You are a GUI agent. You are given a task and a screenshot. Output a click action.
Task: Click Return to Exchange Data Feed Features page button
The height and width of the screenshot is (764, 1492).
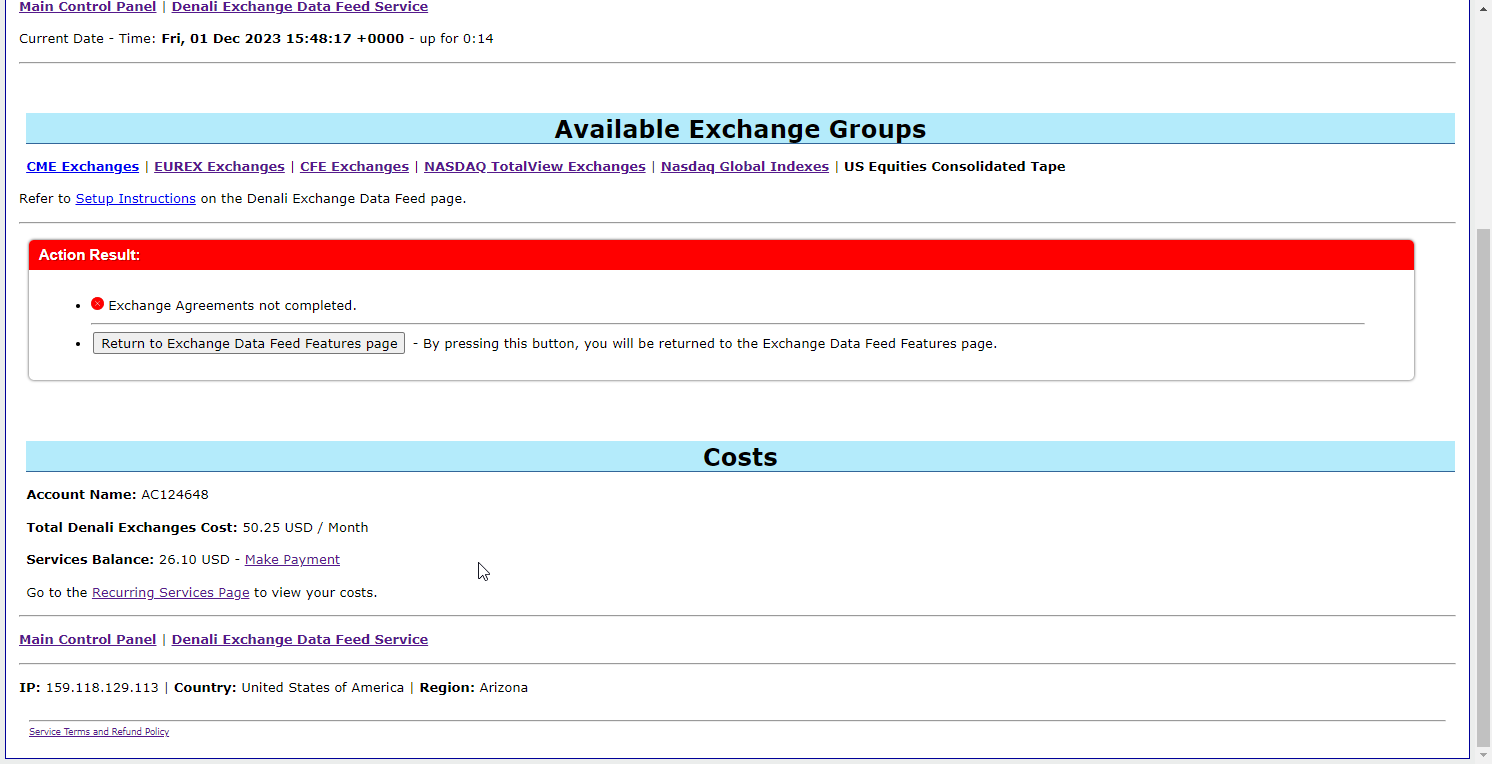tap(249, 343)
